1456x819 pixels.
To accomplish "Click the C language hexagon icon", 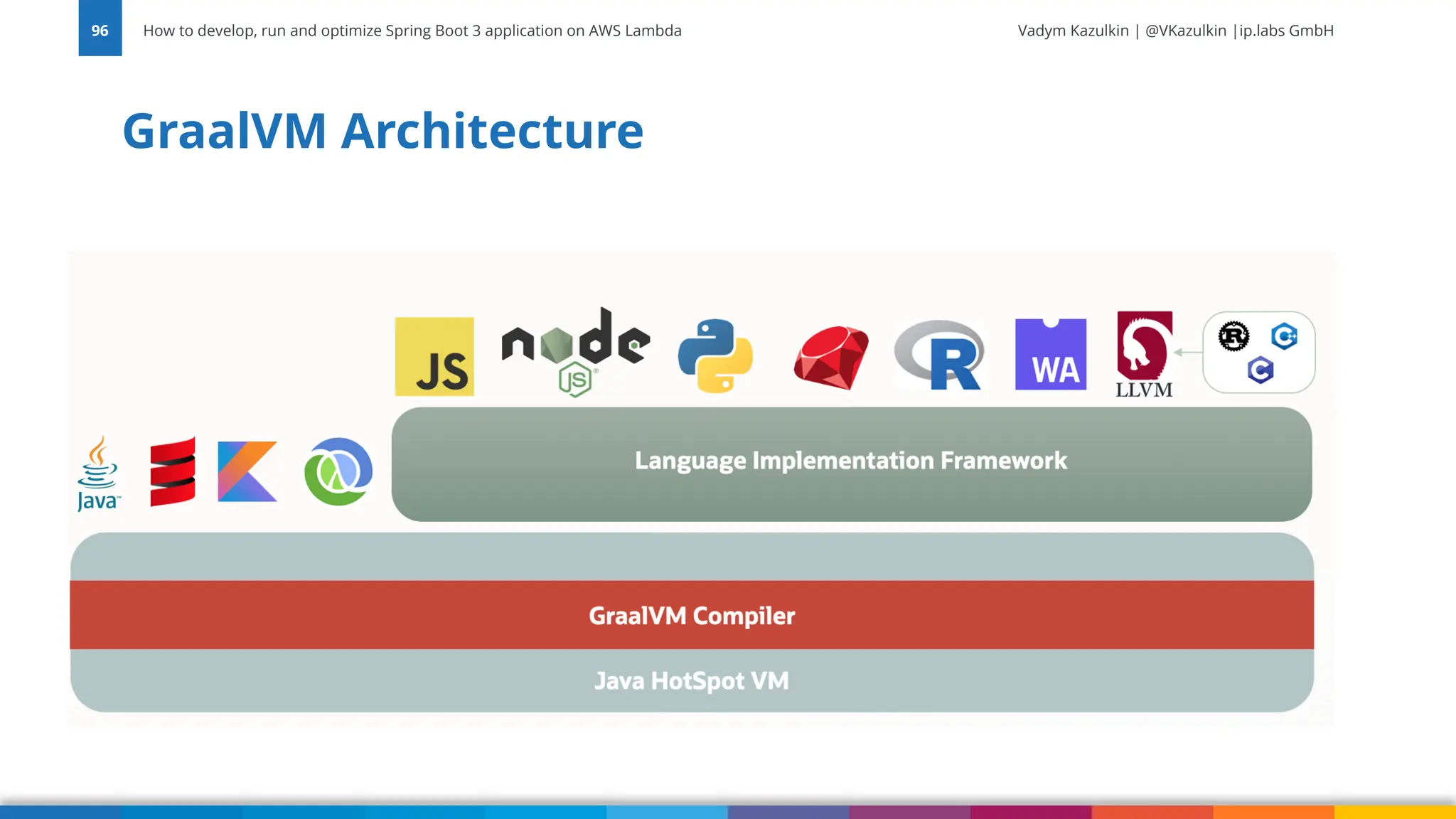I will click(1260, 370).
